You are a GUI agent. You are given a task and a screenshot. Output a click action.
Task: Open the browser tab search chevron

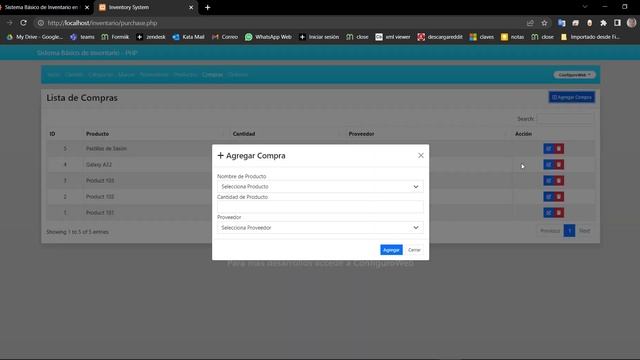pos(584,7)
